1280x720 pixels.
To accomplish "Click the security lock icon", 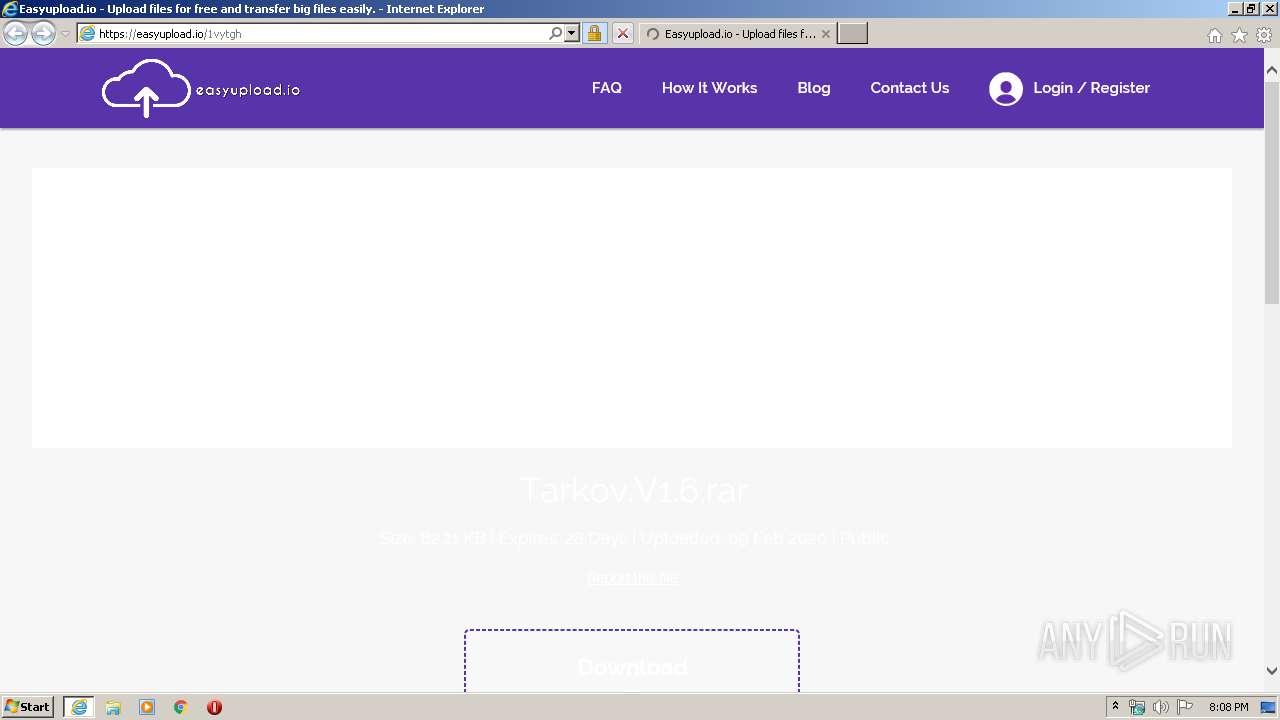I will pyautogui.click(x=594, y=33).
